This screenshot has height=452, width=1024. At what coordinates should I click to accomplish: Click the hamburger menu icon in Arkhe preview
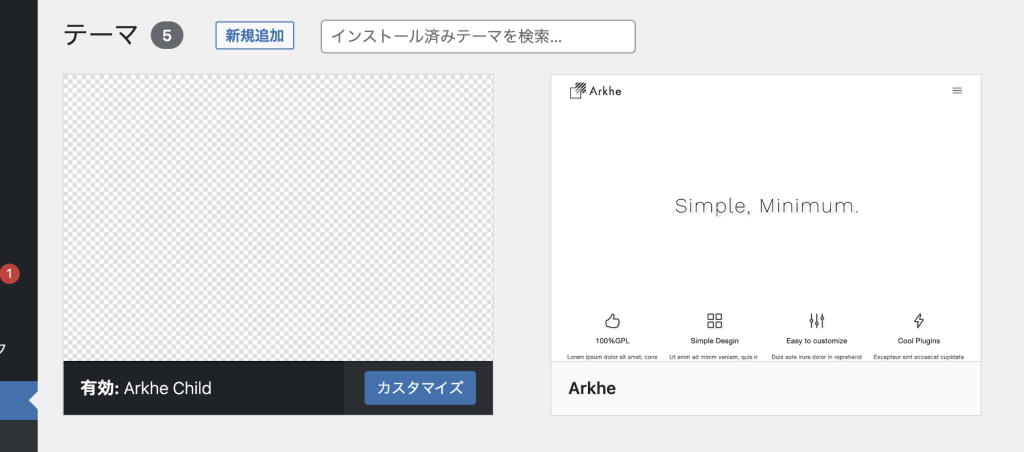coord(957,91)
